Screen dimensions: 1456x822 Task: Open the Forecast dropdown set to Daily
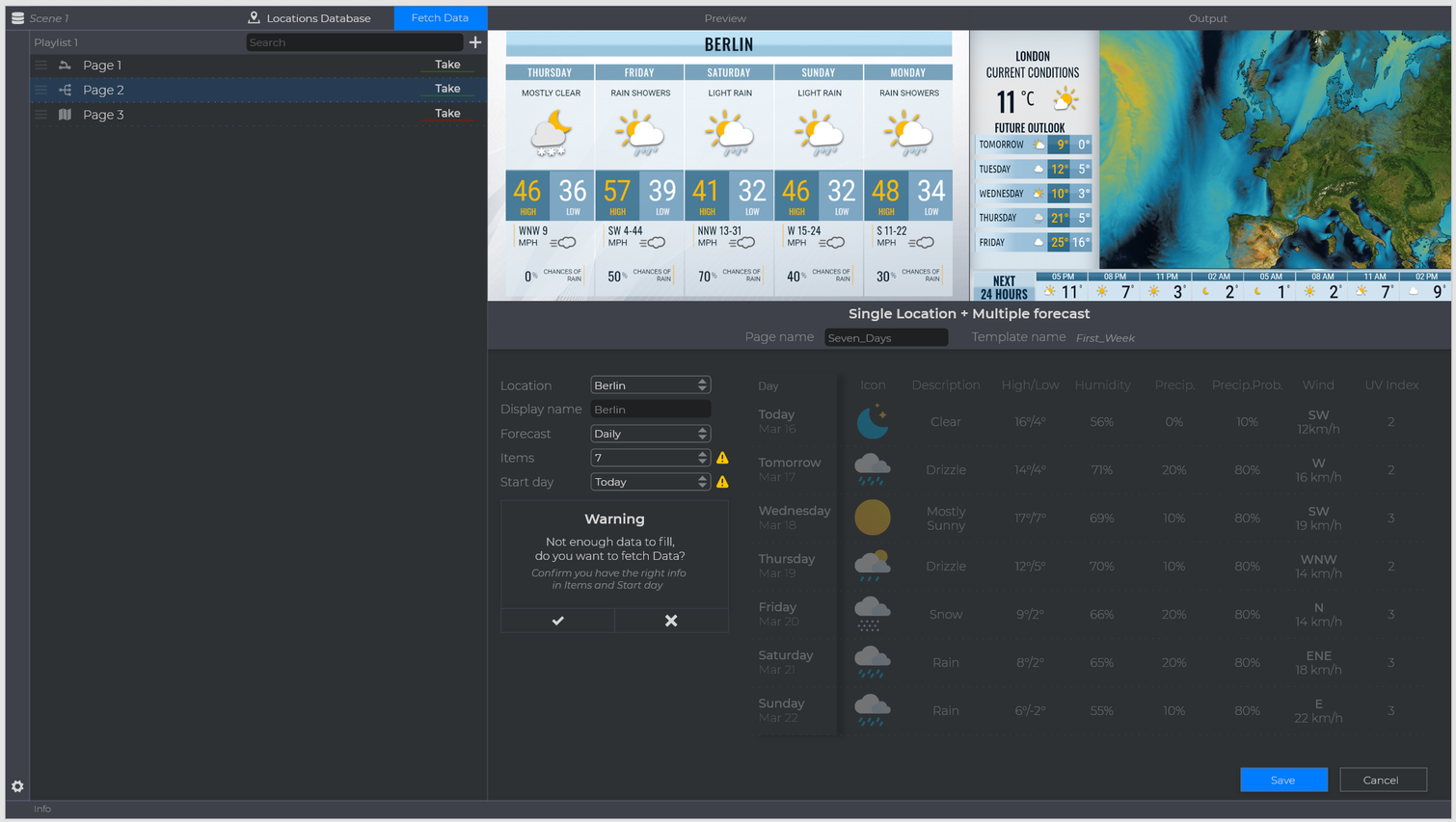650,433
